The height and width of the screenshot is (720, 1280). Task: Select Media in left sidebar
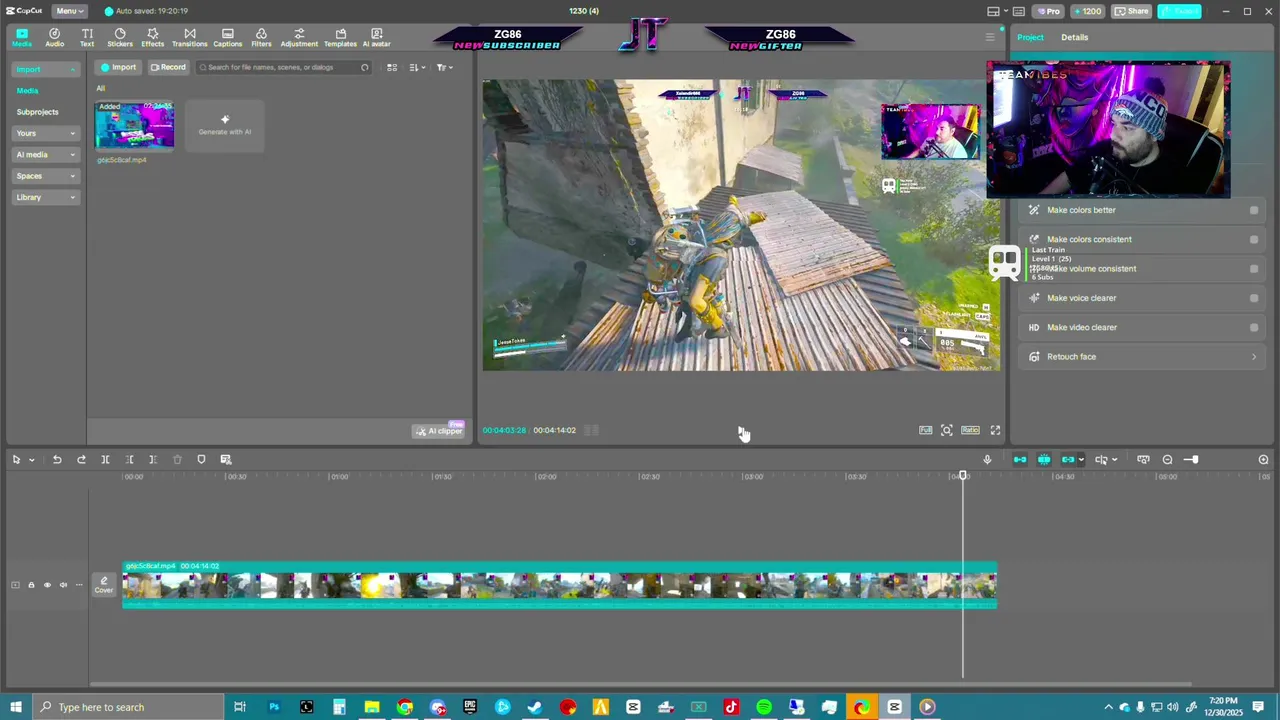[27, 91]
